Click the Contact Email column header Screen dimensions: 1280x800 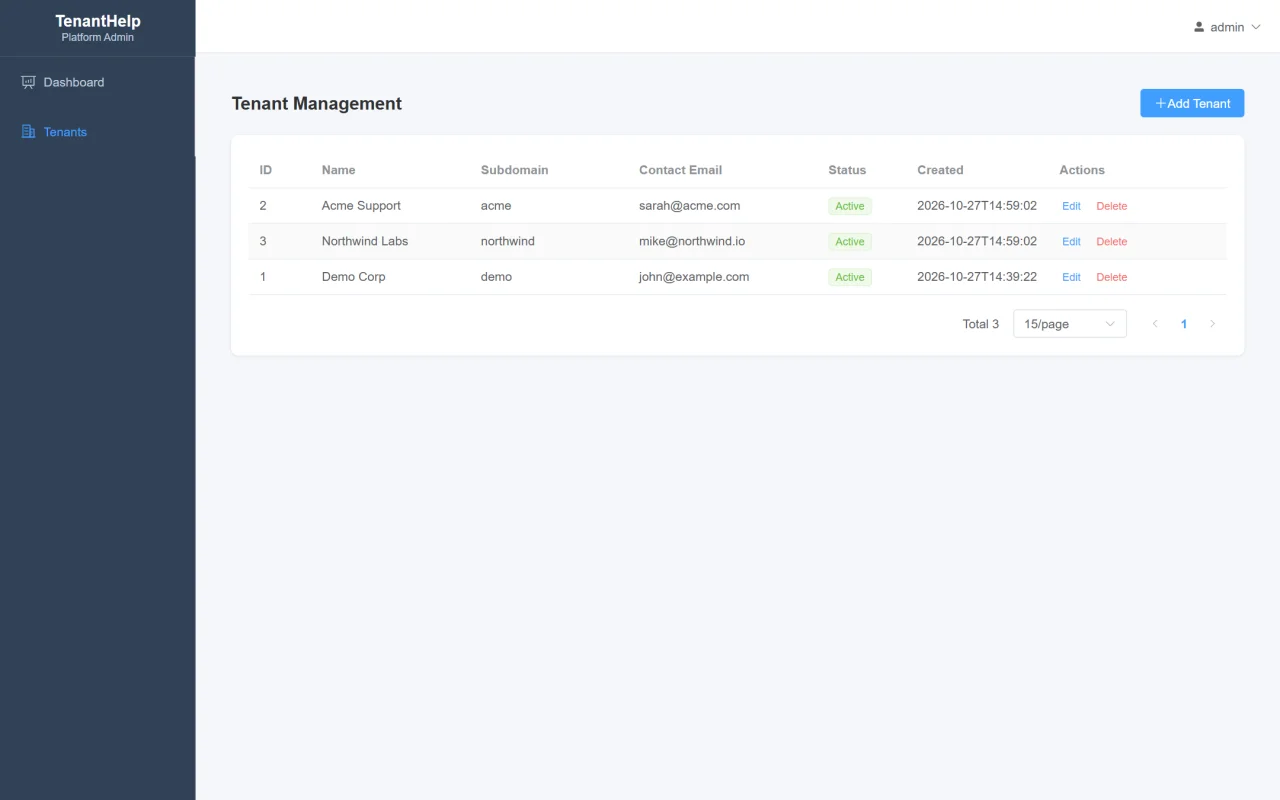coord(680,170)
